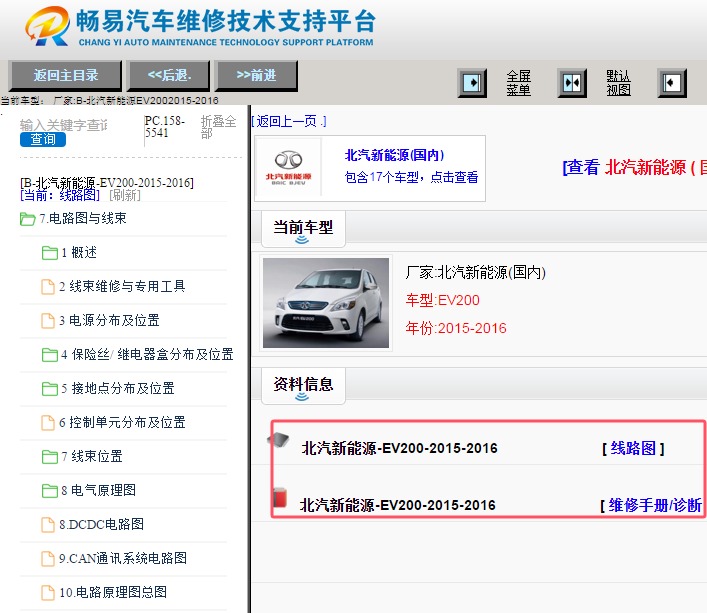Image resolution: width=707 pixels, height=613 pixels.
Task: Click 北汽新能源-EV200-2015-2016 title in 维修手册 row
Action: [398, 505]
